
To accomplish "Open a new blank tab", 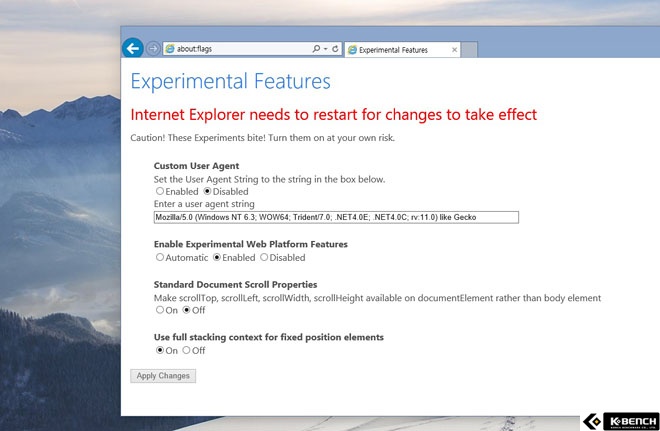I will coord(469,50).
